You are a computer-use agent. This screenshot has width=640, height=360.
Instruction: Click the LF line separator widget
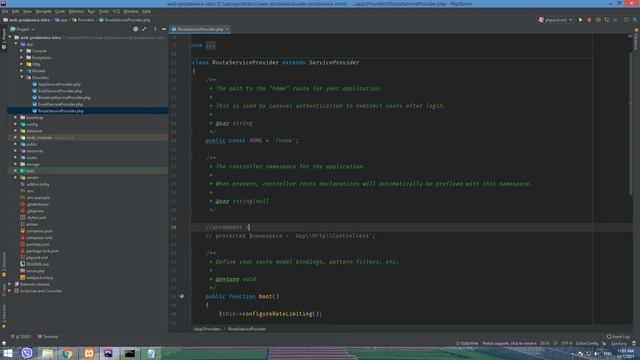coord(555,343)
